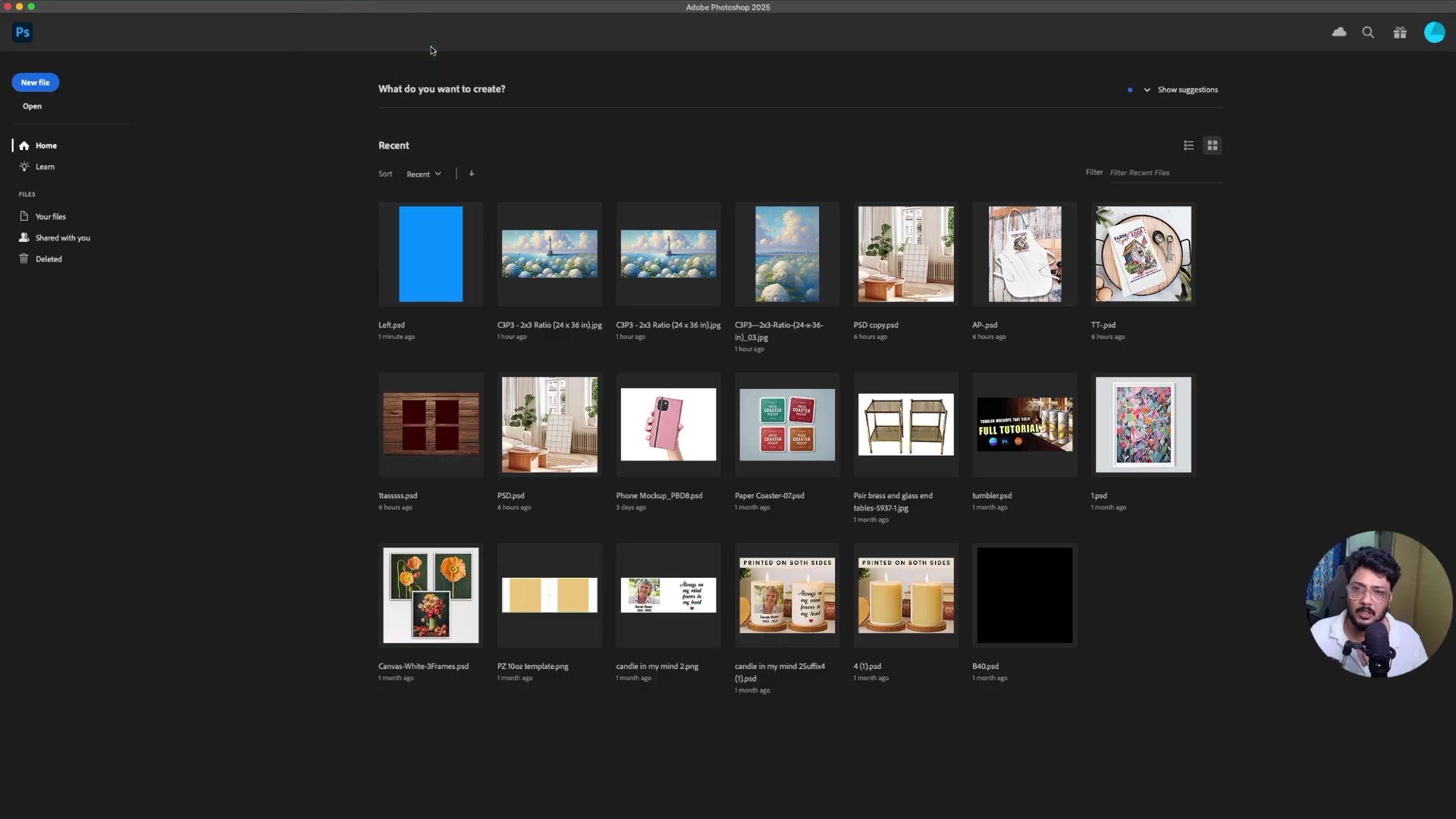The image size is (1456, 819).
Task: Open Shared with you section
Action: (x=62, y=237)
